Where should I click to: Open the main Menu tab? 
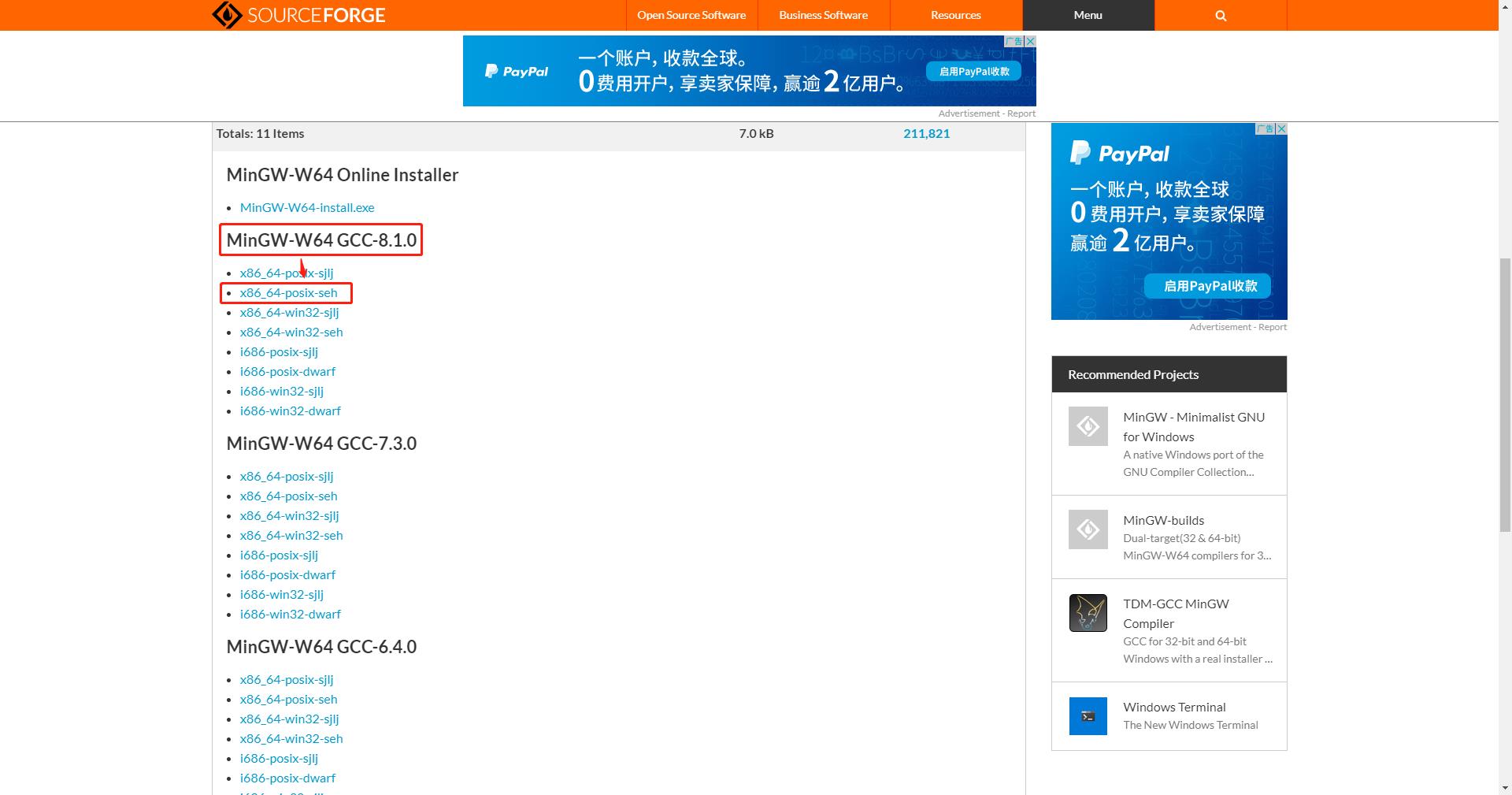1088,15
